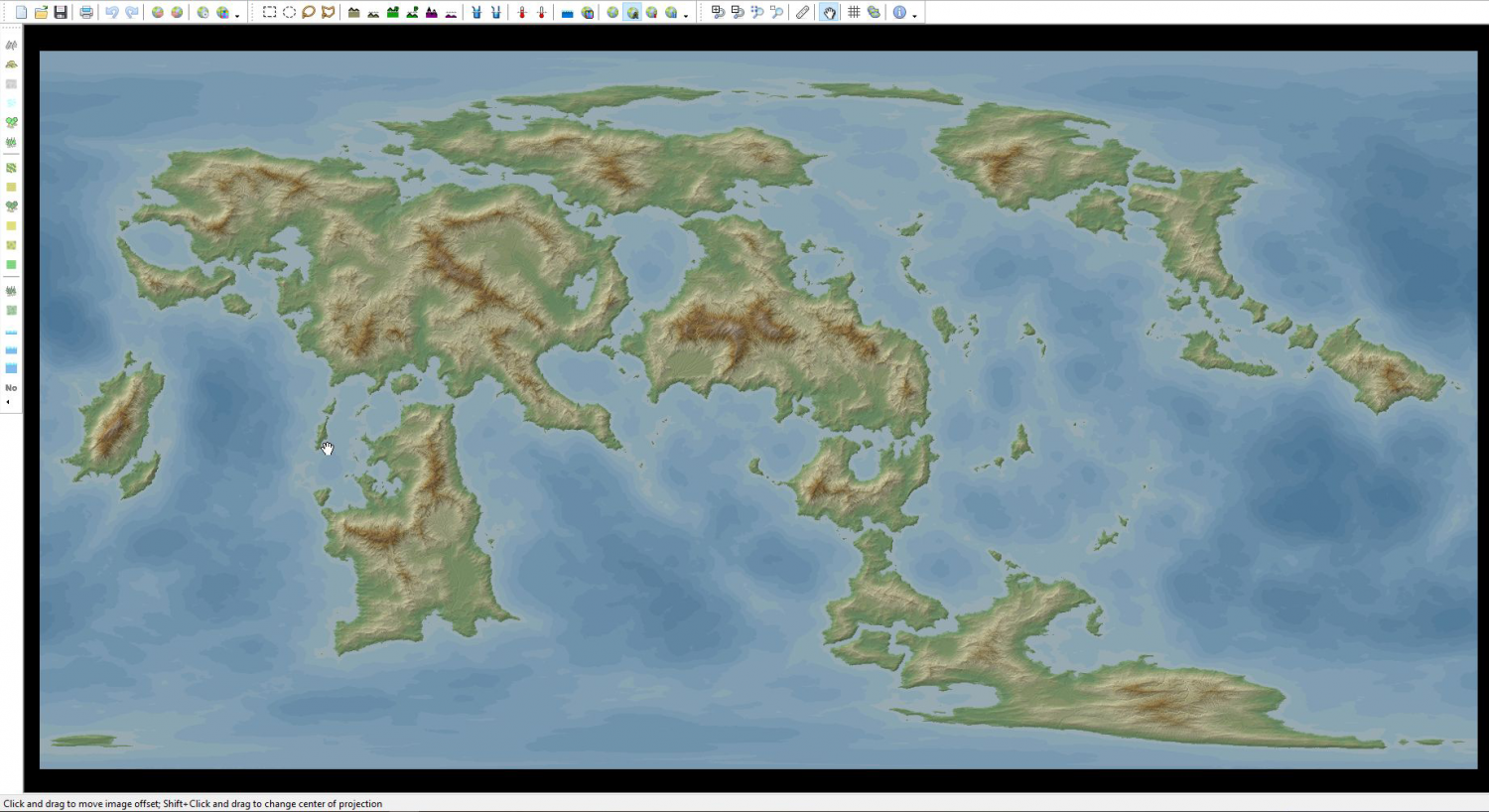Screen dimensions: 1489x812
Task: Select the polygon selection tool
Action: coord(329,12)
